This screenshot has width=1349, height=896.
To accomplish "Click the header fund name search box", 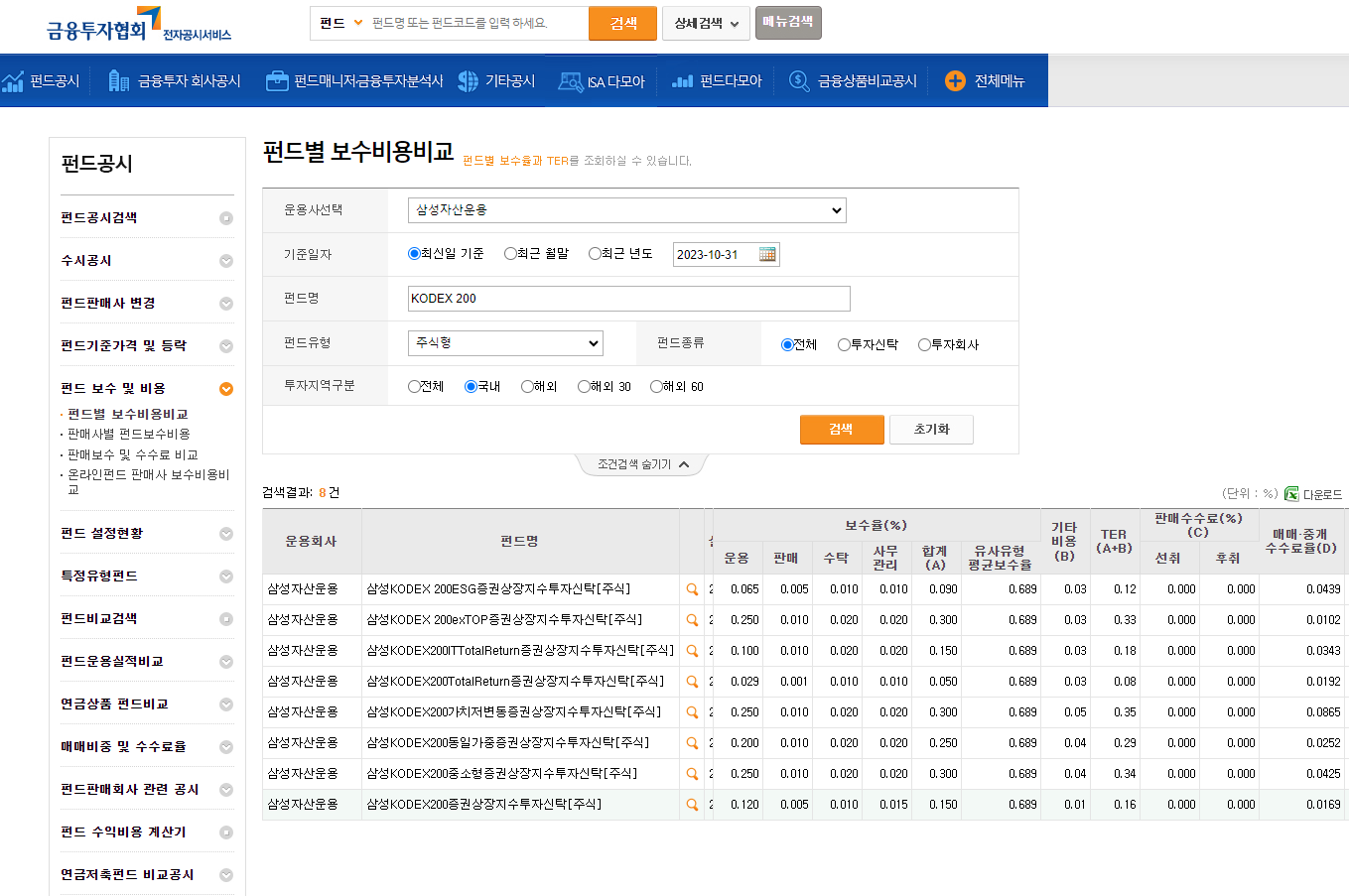I will pyautogui.click(x=477, y=23).
